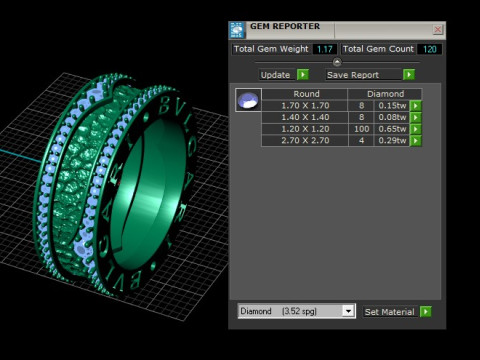
Task: Click the green arrow next to Update
Action: [303, 74]
